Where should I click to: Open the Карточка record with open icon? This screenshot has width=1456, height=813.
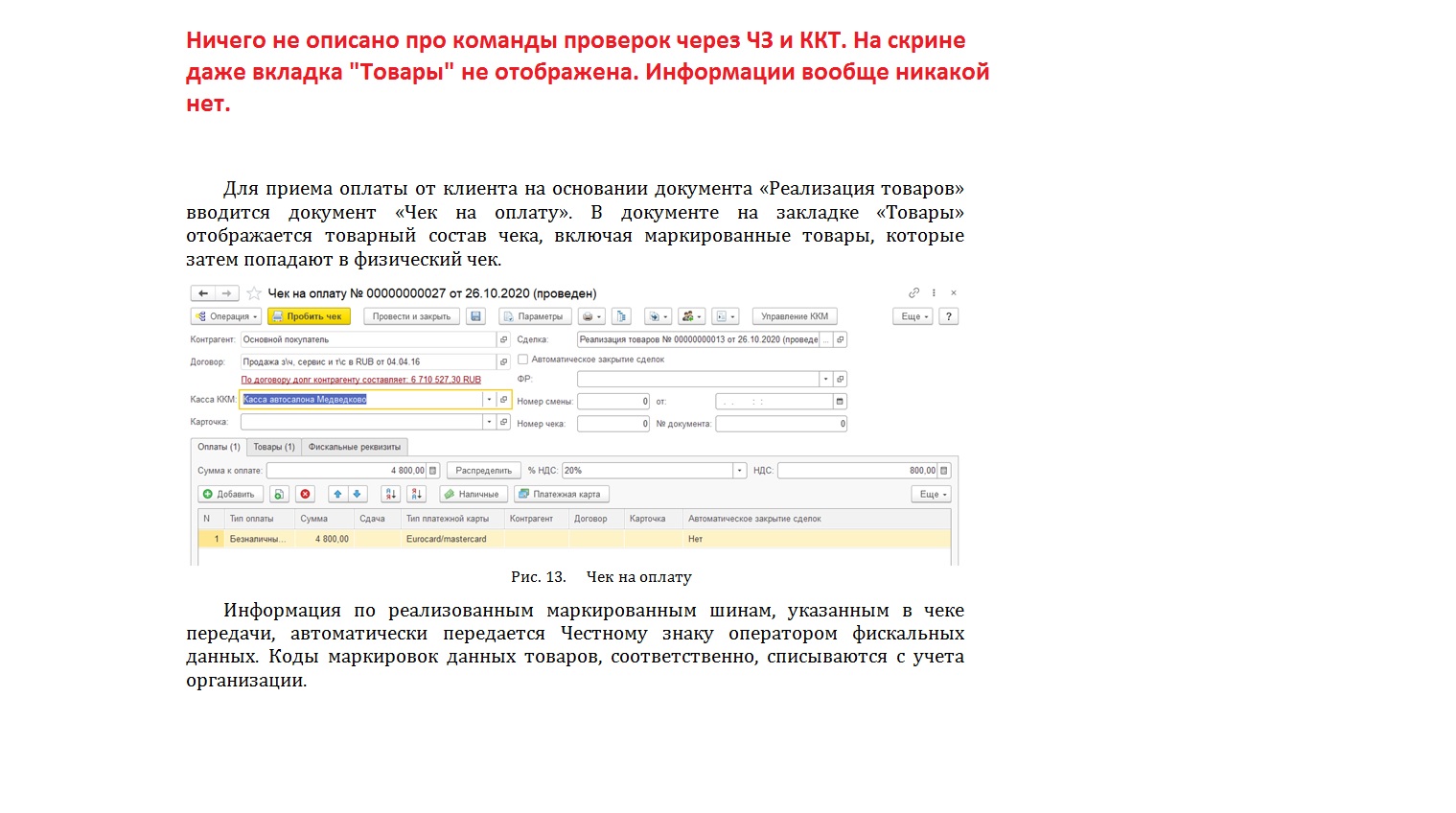point(504,422)
